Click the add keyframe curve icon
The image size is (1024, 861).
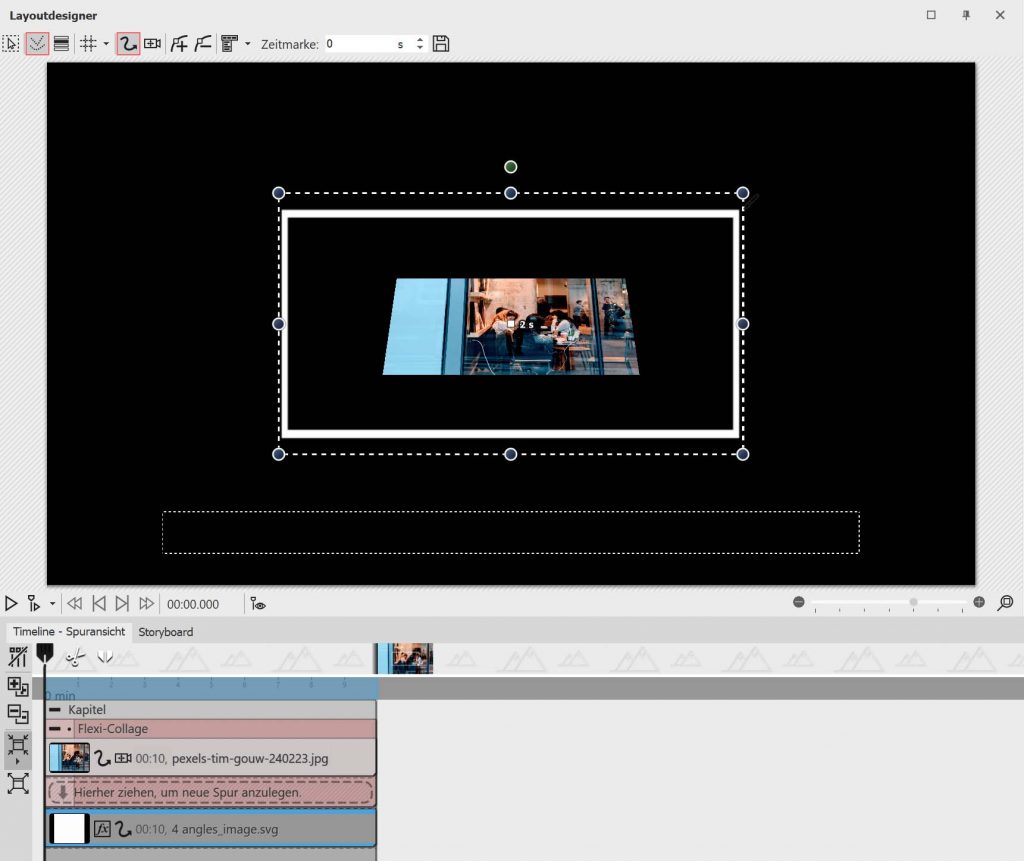[x=179, y=44]
